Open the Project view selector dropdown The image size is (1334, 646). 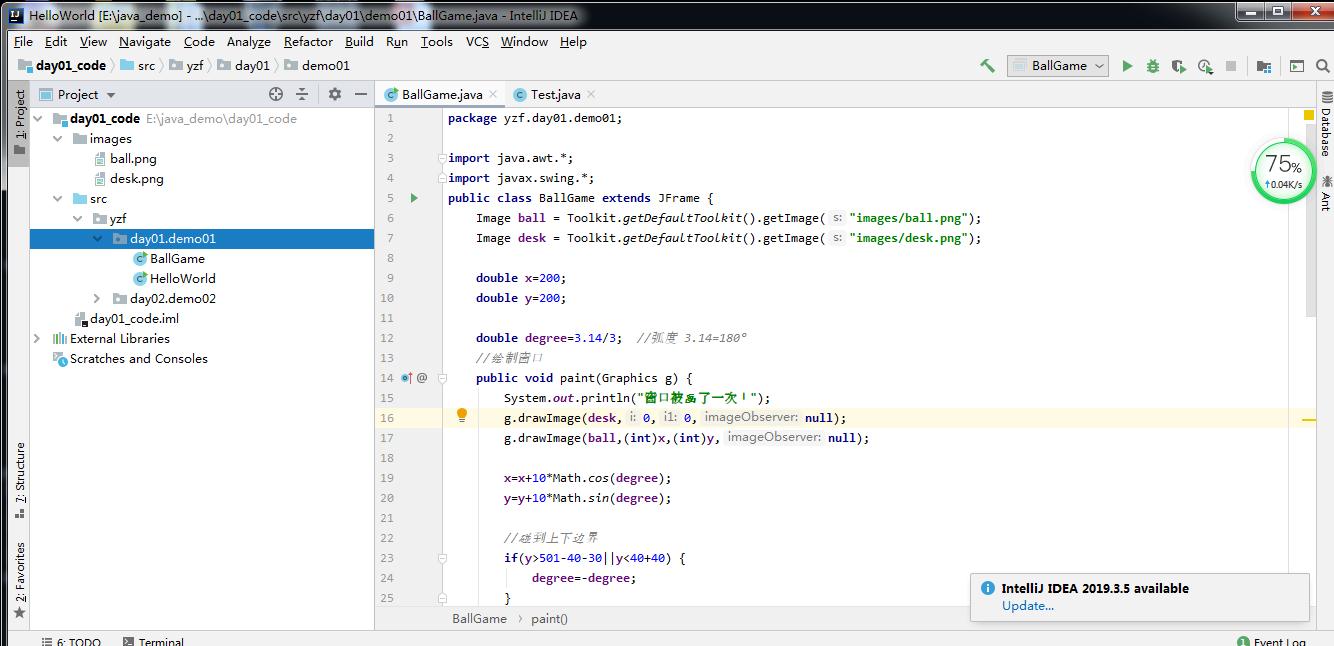click(78, 94)
